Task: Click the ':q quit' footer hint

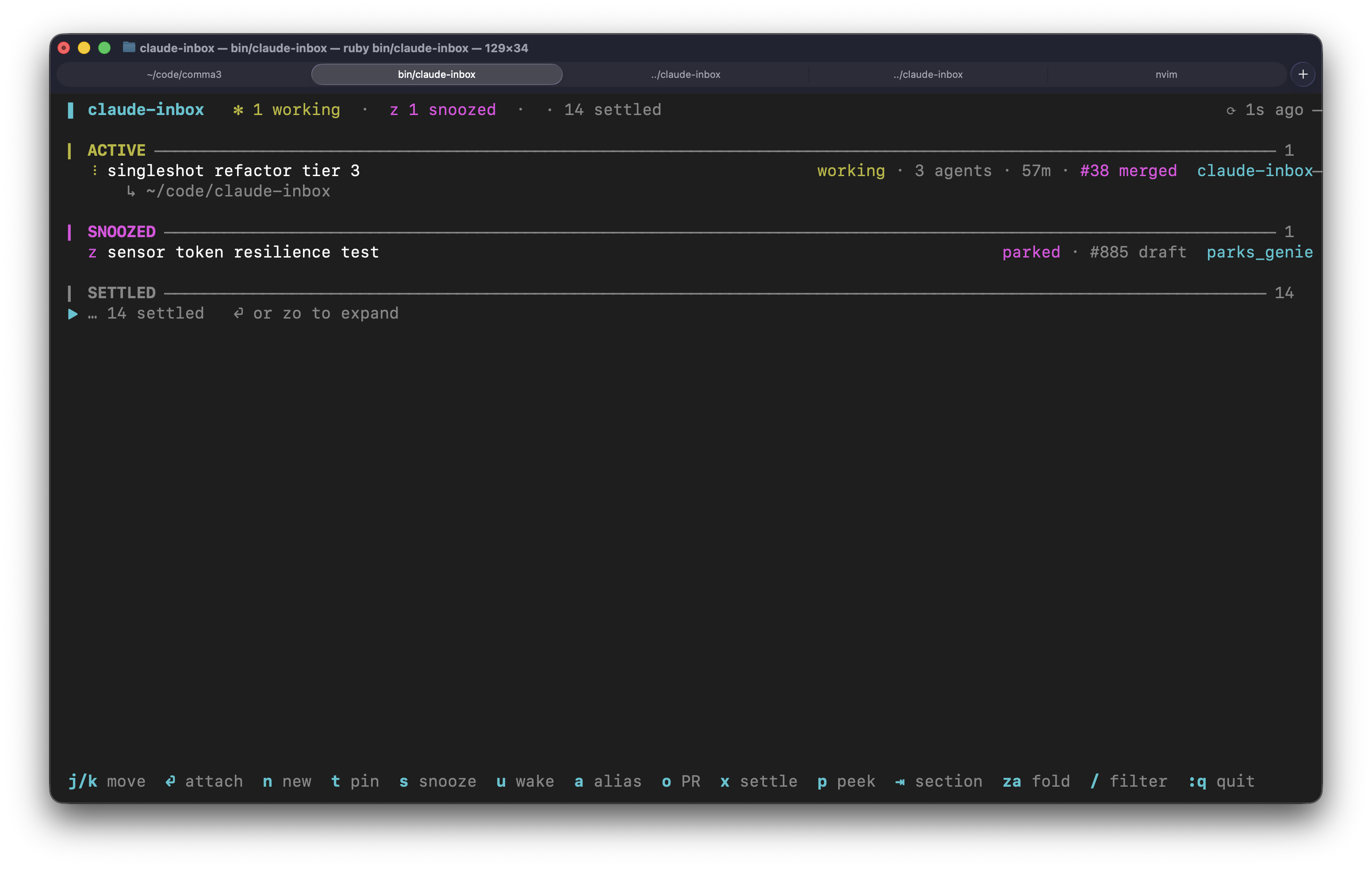Action: coord(1221,782)
